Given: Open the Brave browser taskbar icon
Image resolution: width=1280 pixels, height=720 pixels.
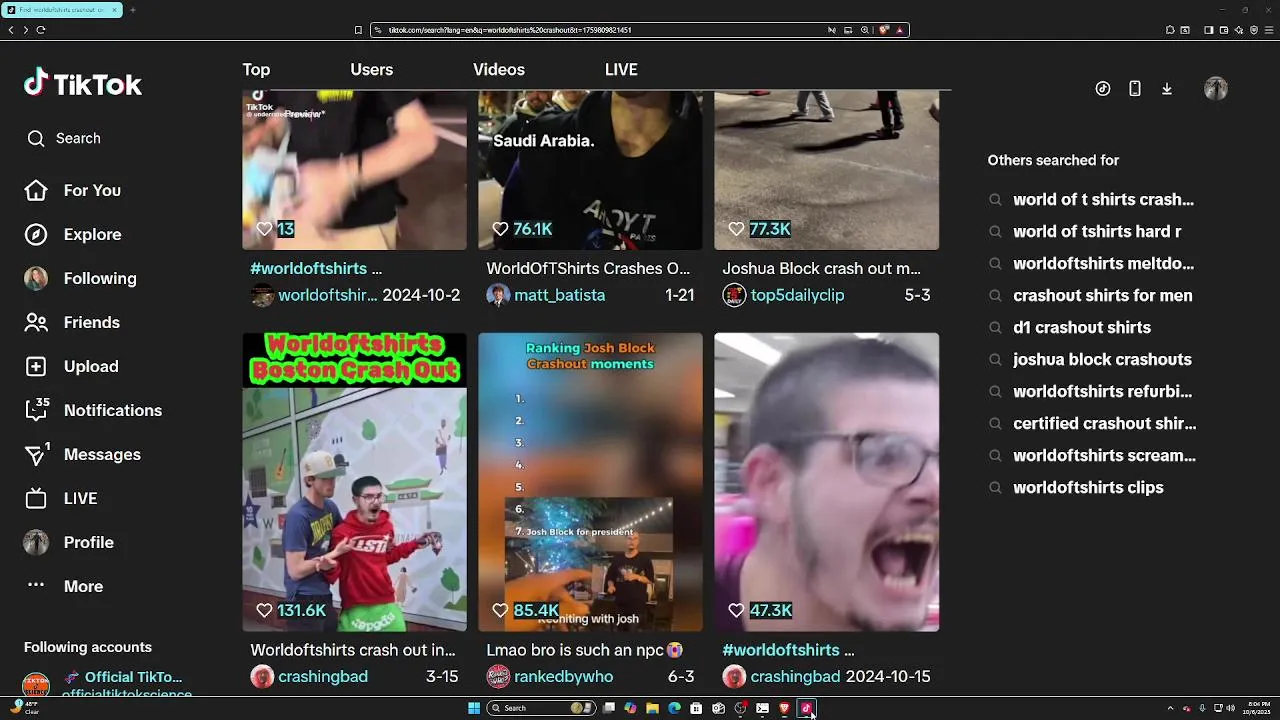Looking at the screenshot, I should tap(784, 708).
